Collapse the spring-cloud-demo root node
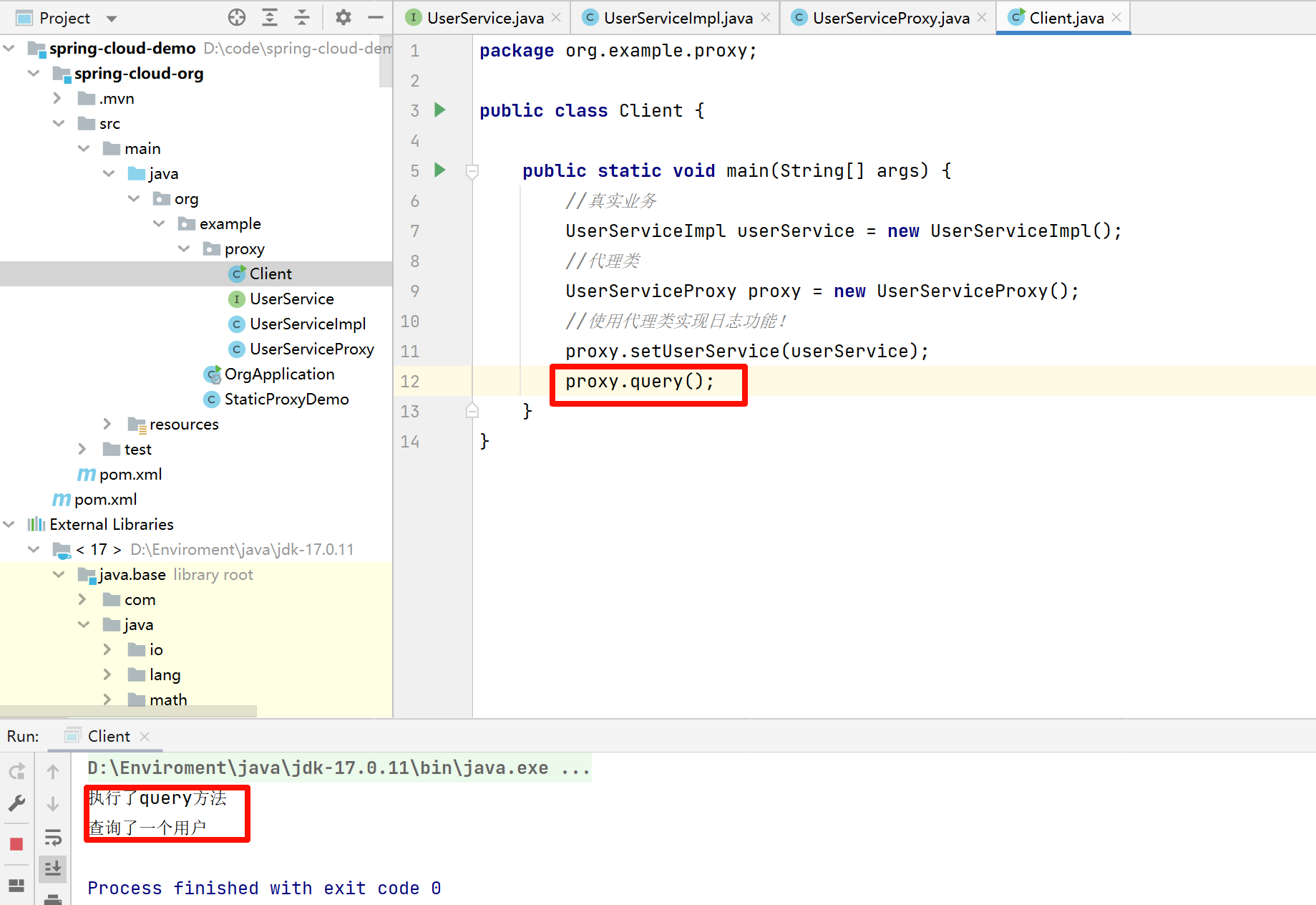 pyautogui.click(x=9, y=48)
